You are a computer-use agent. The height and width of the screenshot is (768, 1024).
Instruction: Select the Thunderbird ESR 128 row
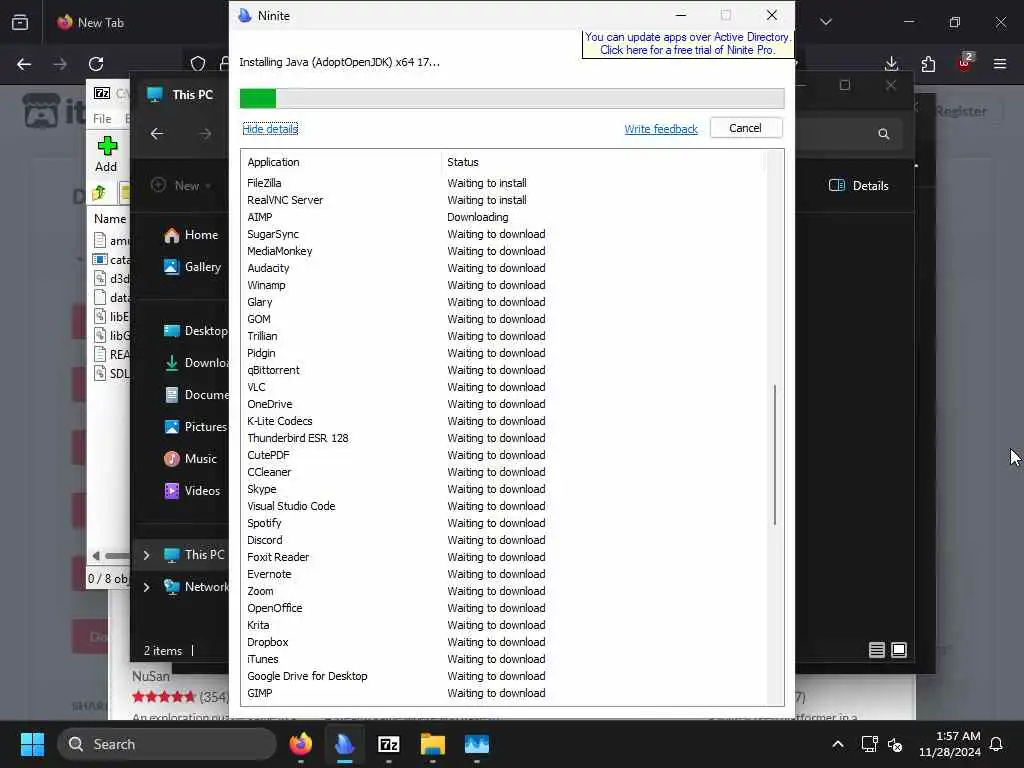pos(504,438)
